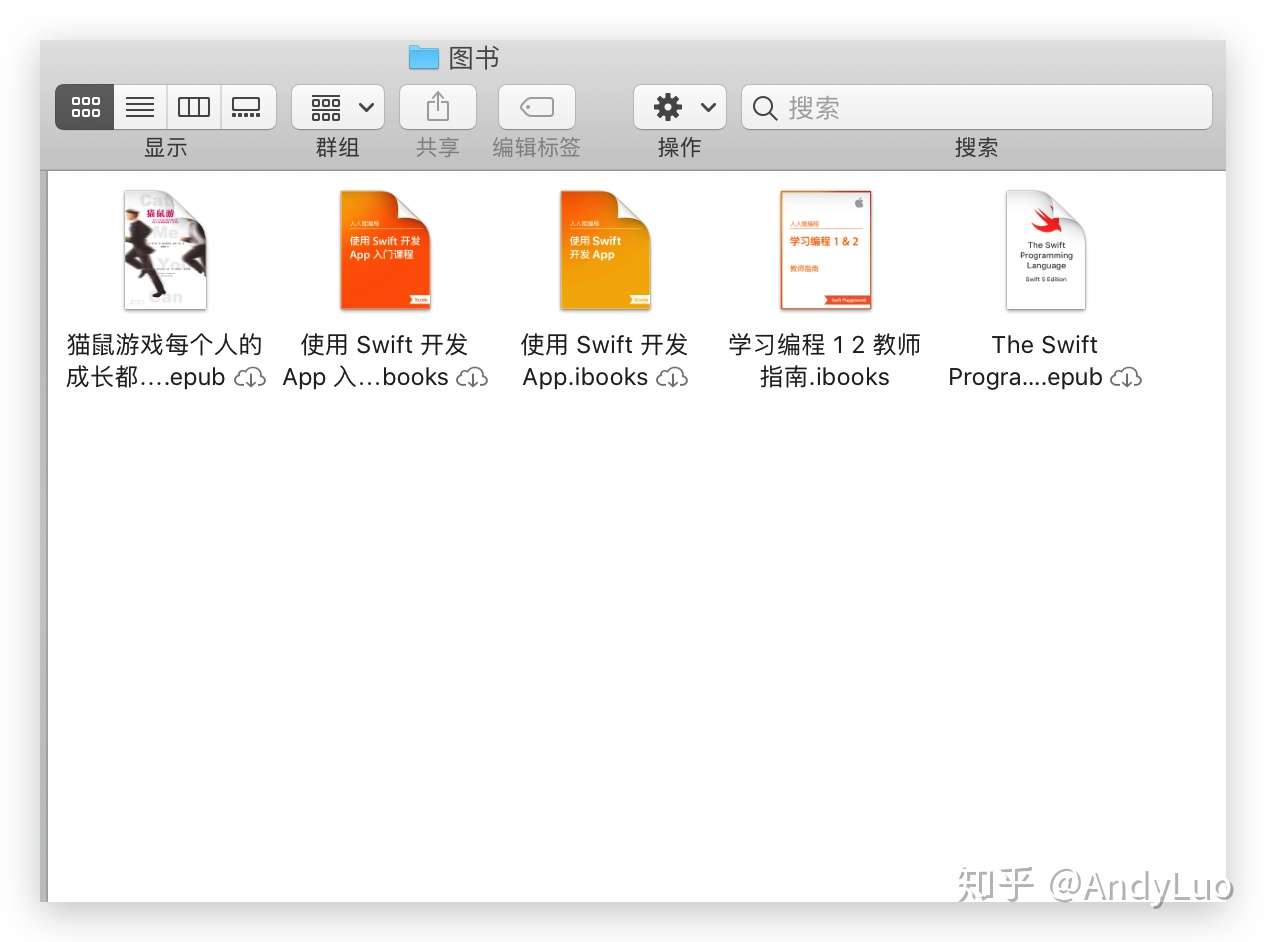Download 使用 Swift 开发 App.ibooks cloud icon
This screenshot has width=1266, height=942.
[672, 378]
